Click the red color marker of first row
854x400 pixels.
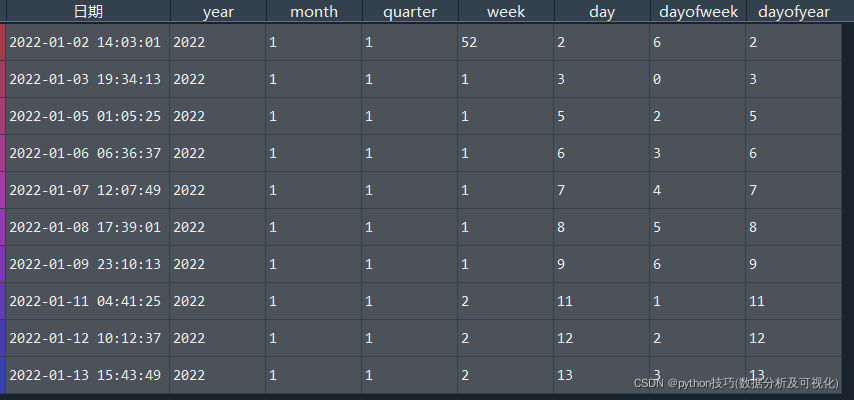pos(3,42)
